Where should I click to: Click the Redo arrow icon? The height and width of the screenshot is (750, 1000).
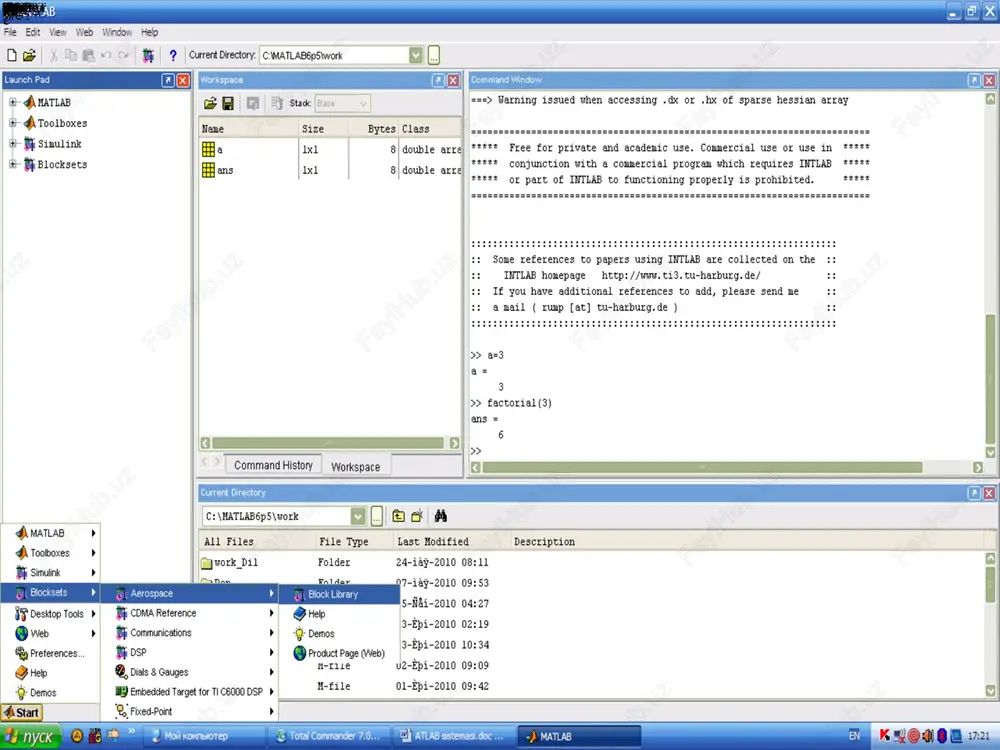123,55
